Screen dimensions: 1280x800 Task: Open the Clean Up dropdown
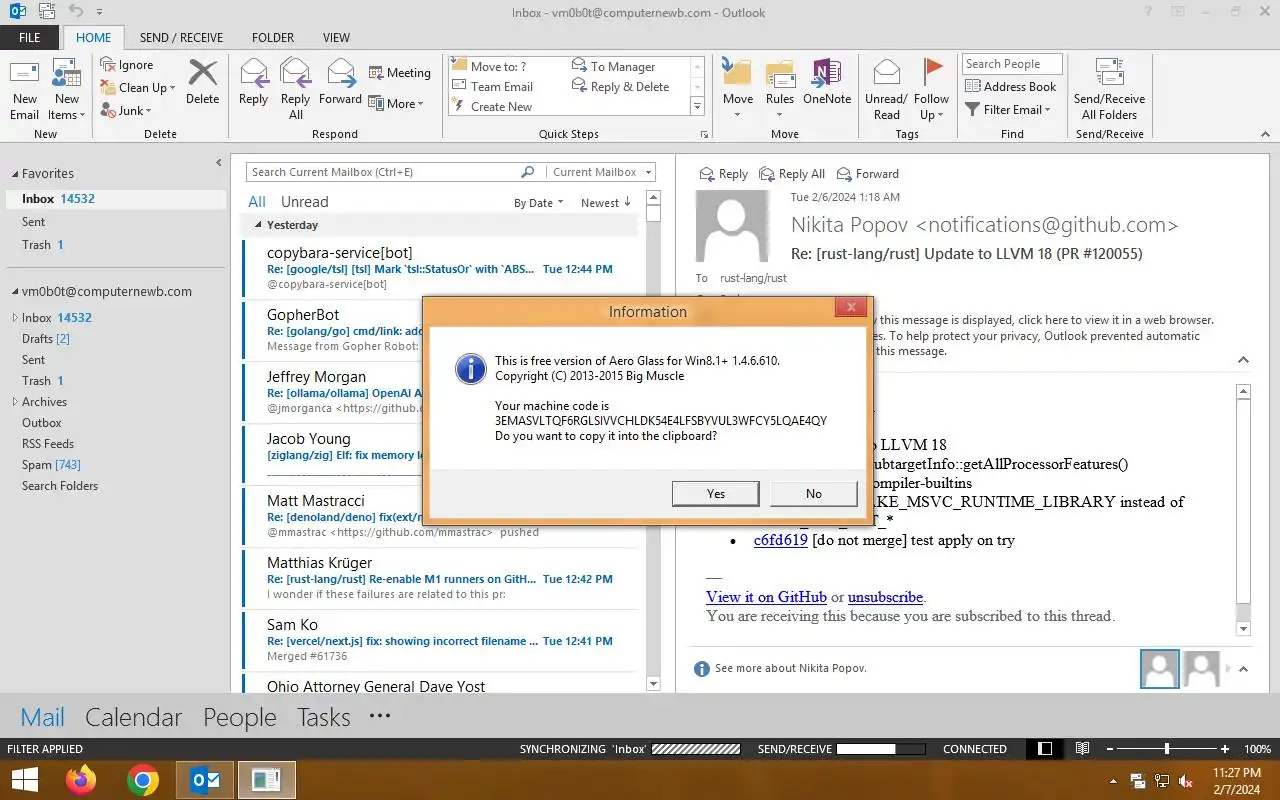[138, 88]
